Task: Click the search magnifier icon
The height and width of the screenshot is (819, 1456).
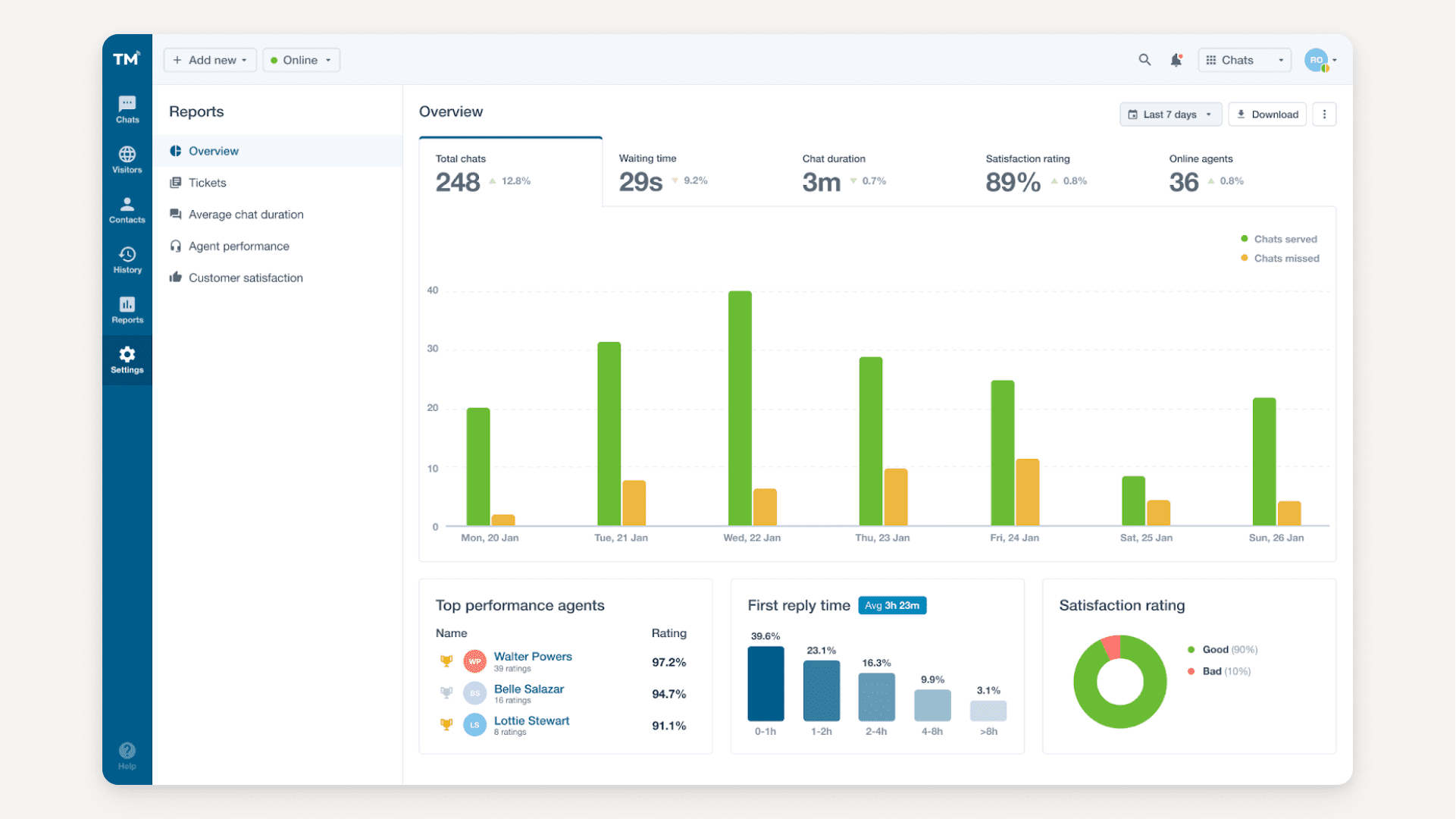Action: (x=1144, y=59)
